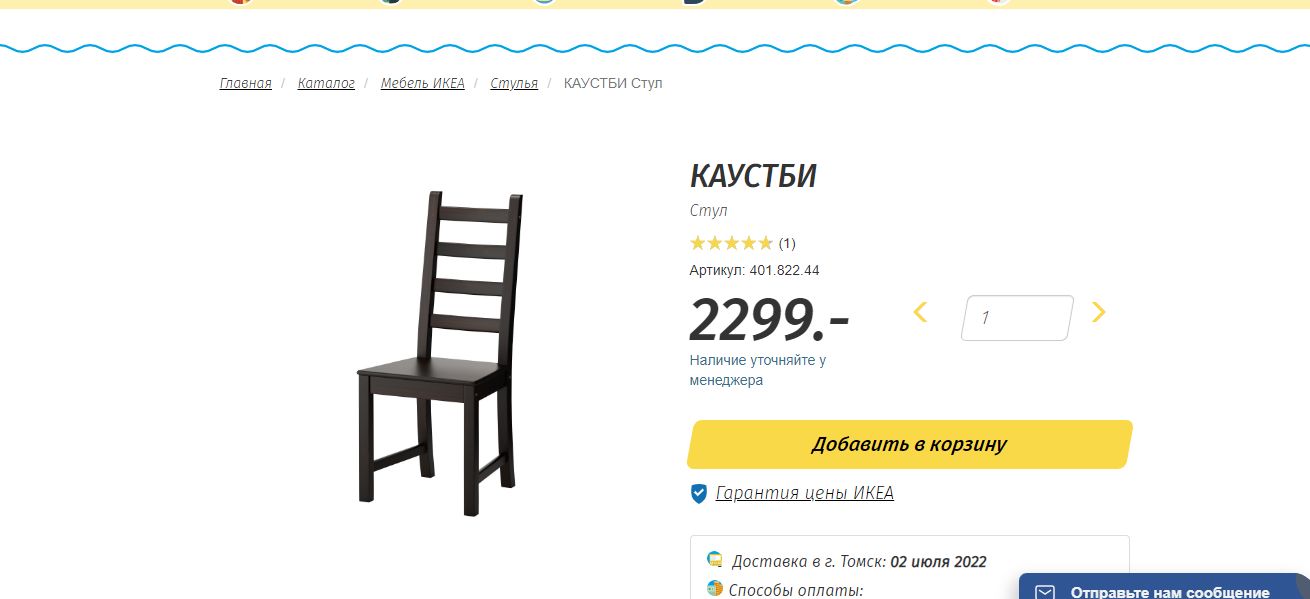
Task: Click the КАУСТБИ product title
Action: coord(753,176)
